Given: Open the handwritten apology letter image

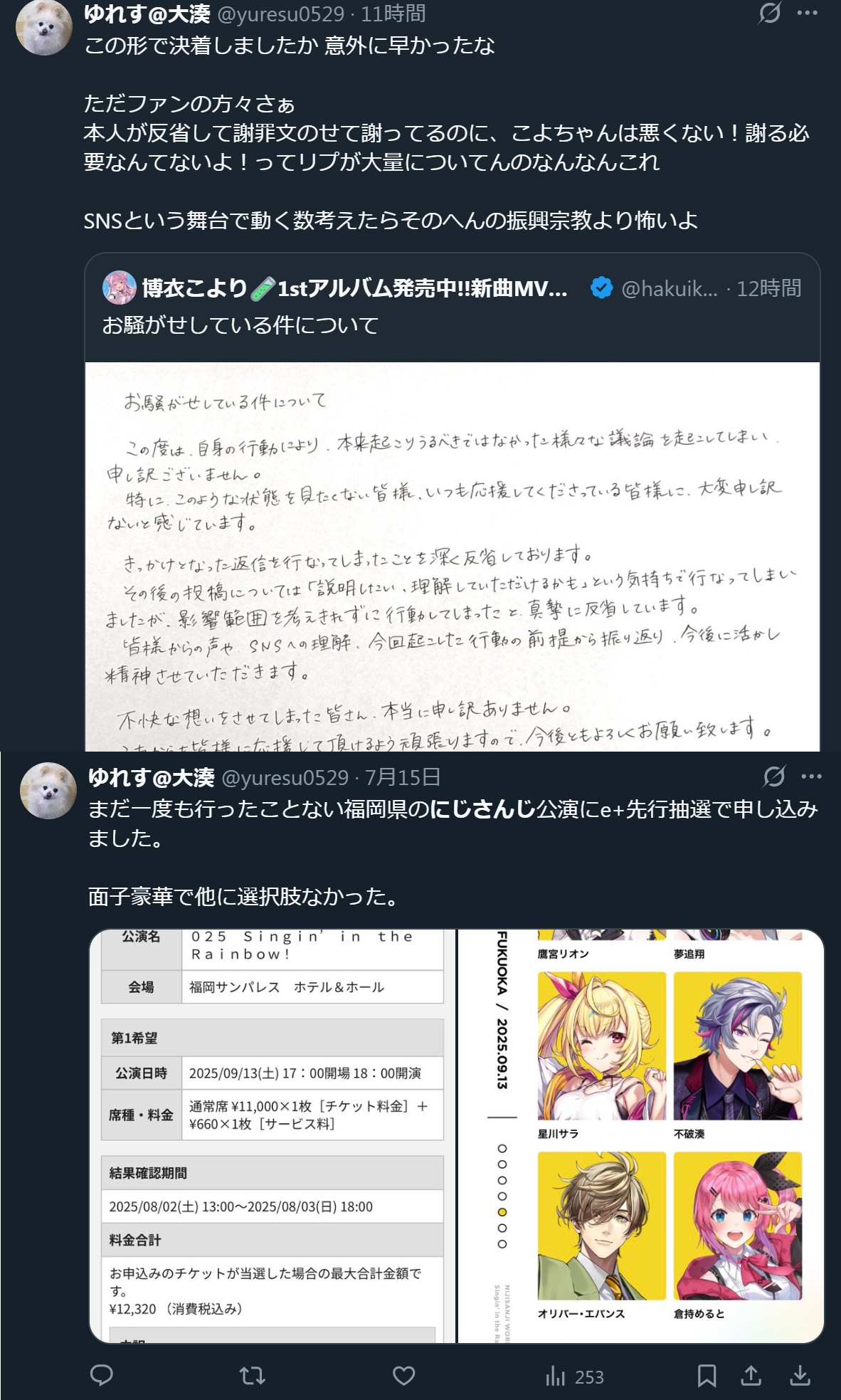Looking at the screenshot, I should (x=453, y=557).
